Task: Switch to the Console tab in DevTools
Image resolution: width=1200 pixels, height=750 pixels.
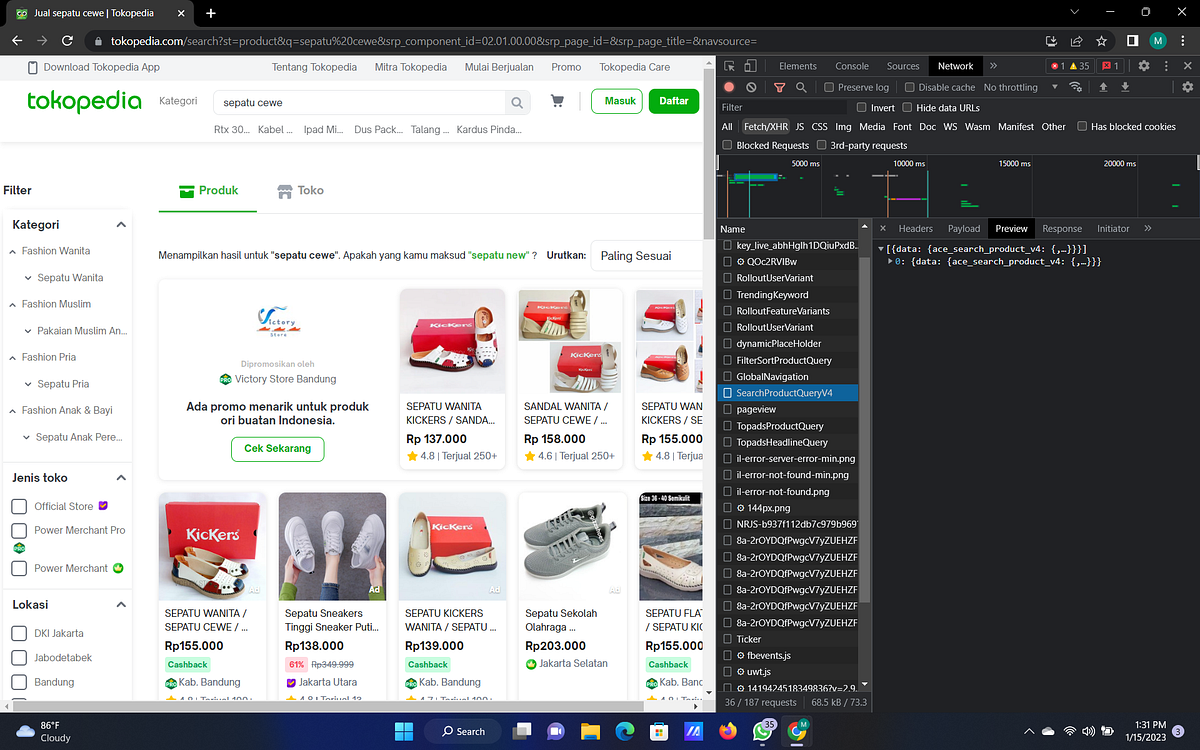Action: click(851, 65)
